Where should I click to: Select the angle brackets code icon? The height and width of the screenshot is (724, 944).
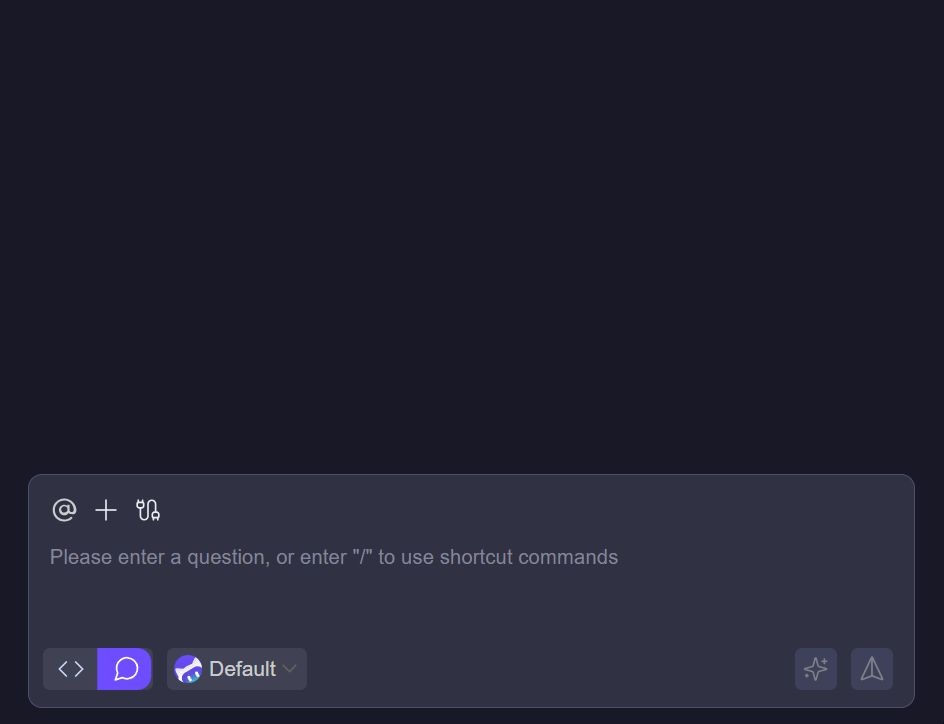pos(71,669)
